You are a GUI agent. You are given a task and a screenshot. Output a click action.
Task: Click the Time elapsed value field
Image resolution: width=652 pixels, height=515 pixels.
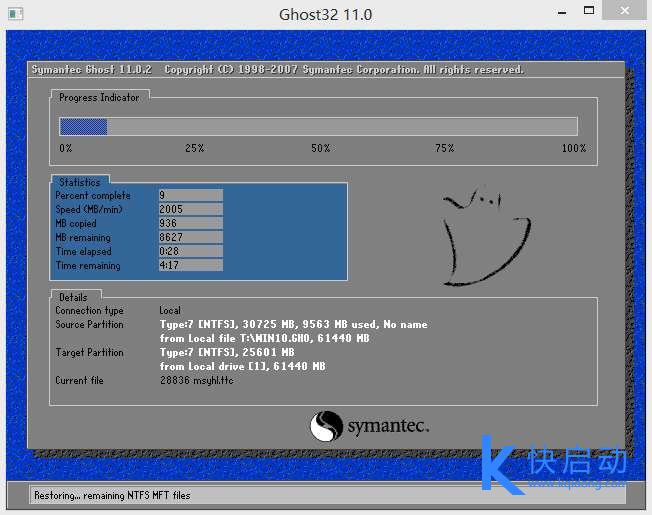[190, 252]
